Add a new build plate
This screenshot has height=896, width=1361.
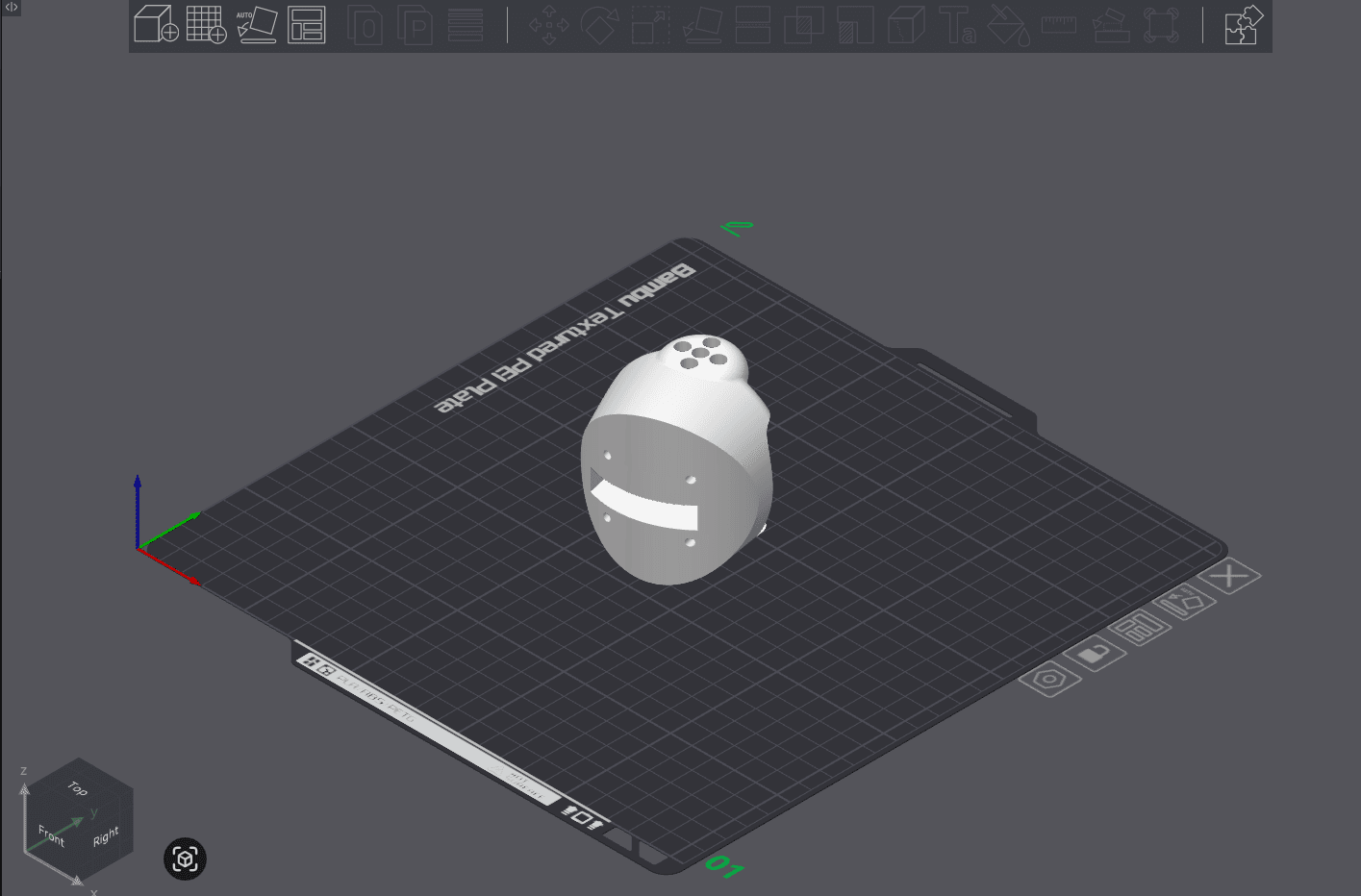point(206,26)
